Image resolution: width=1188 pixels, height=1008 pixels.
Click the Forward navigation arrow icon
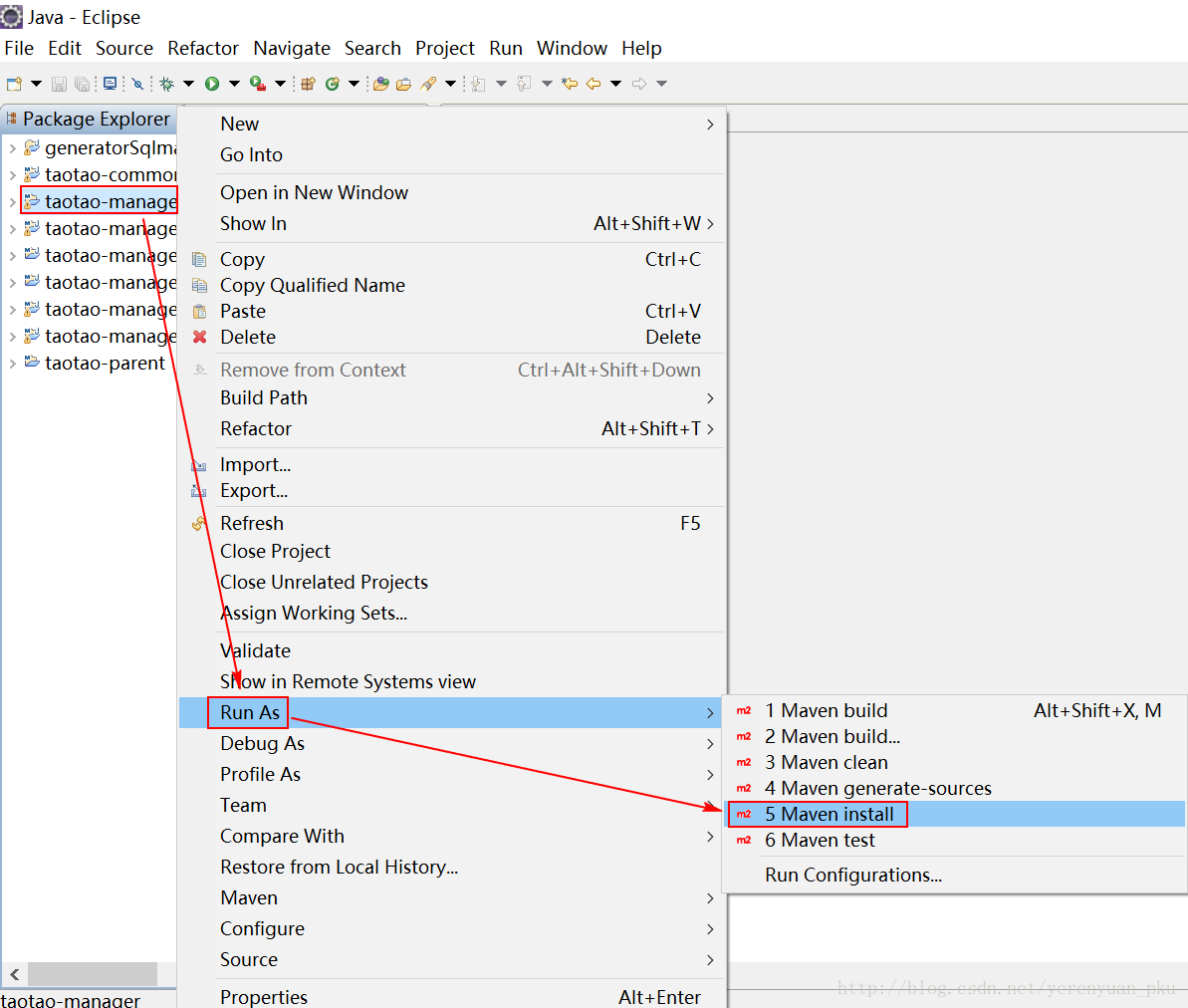pyautogui.click(x=639, y=84)
